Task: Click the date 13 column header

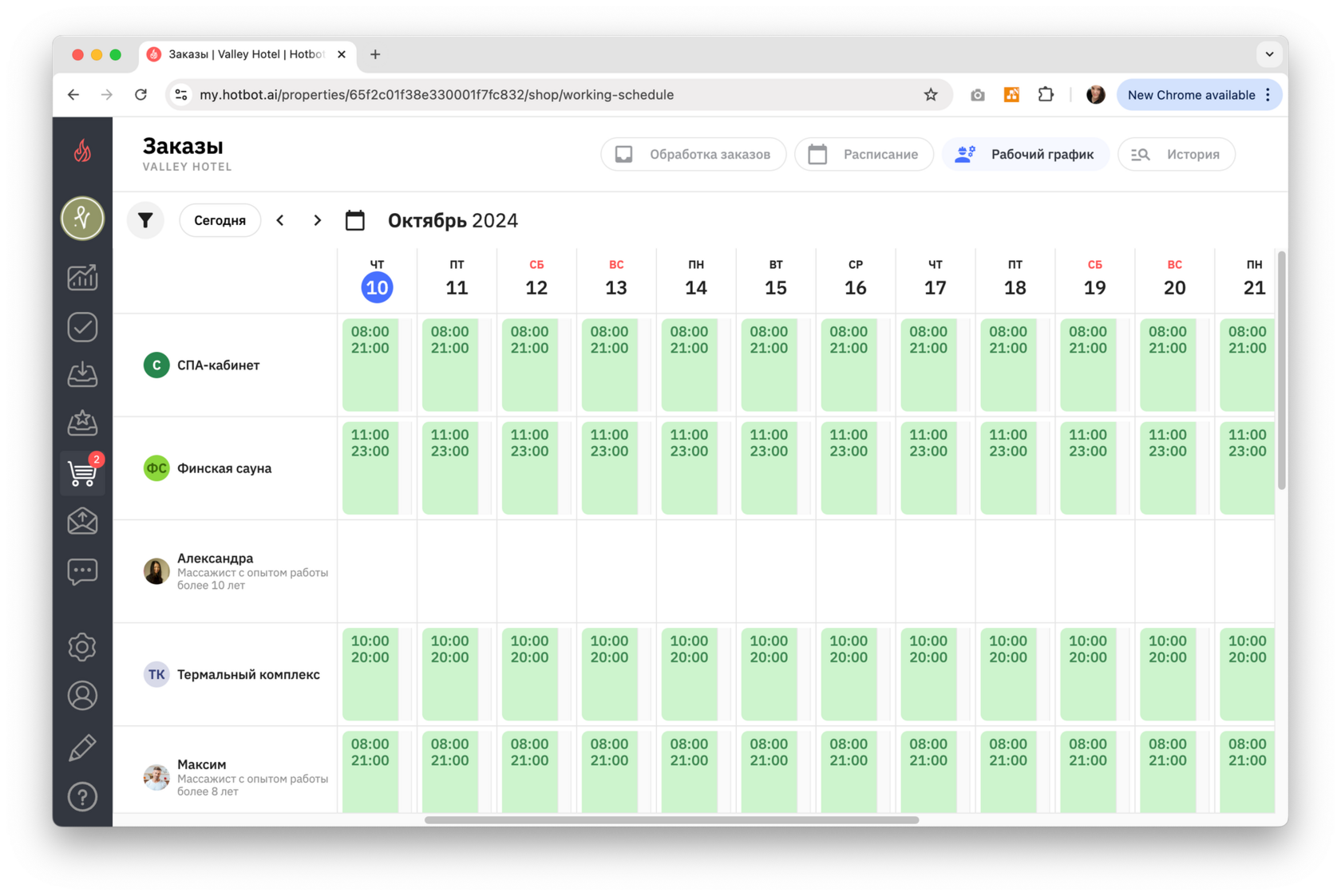Action: pos(616,278)
